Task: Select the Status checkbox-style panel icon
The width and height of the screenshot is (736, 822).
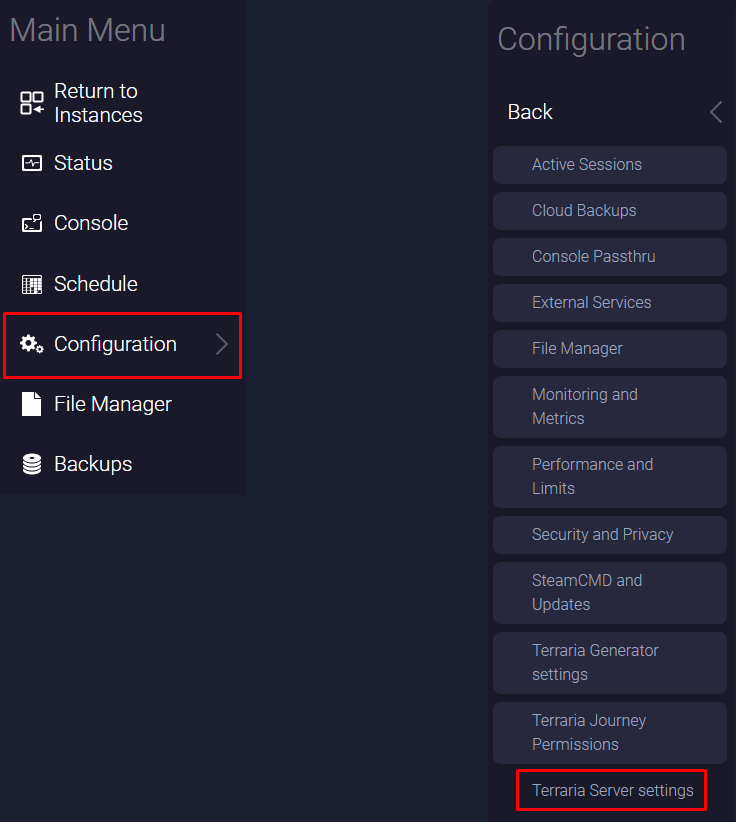Action: pyautogui.click(x=29, y=162)
